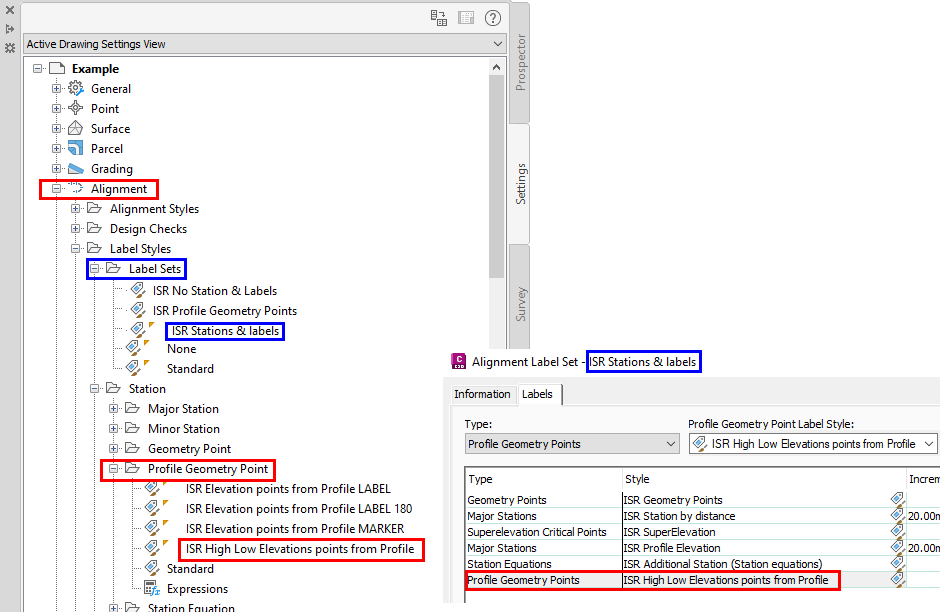This screenshot has height=613, width=940.
Task: Expand the Geometry Point folder
Action: click(x=114, y=448)
